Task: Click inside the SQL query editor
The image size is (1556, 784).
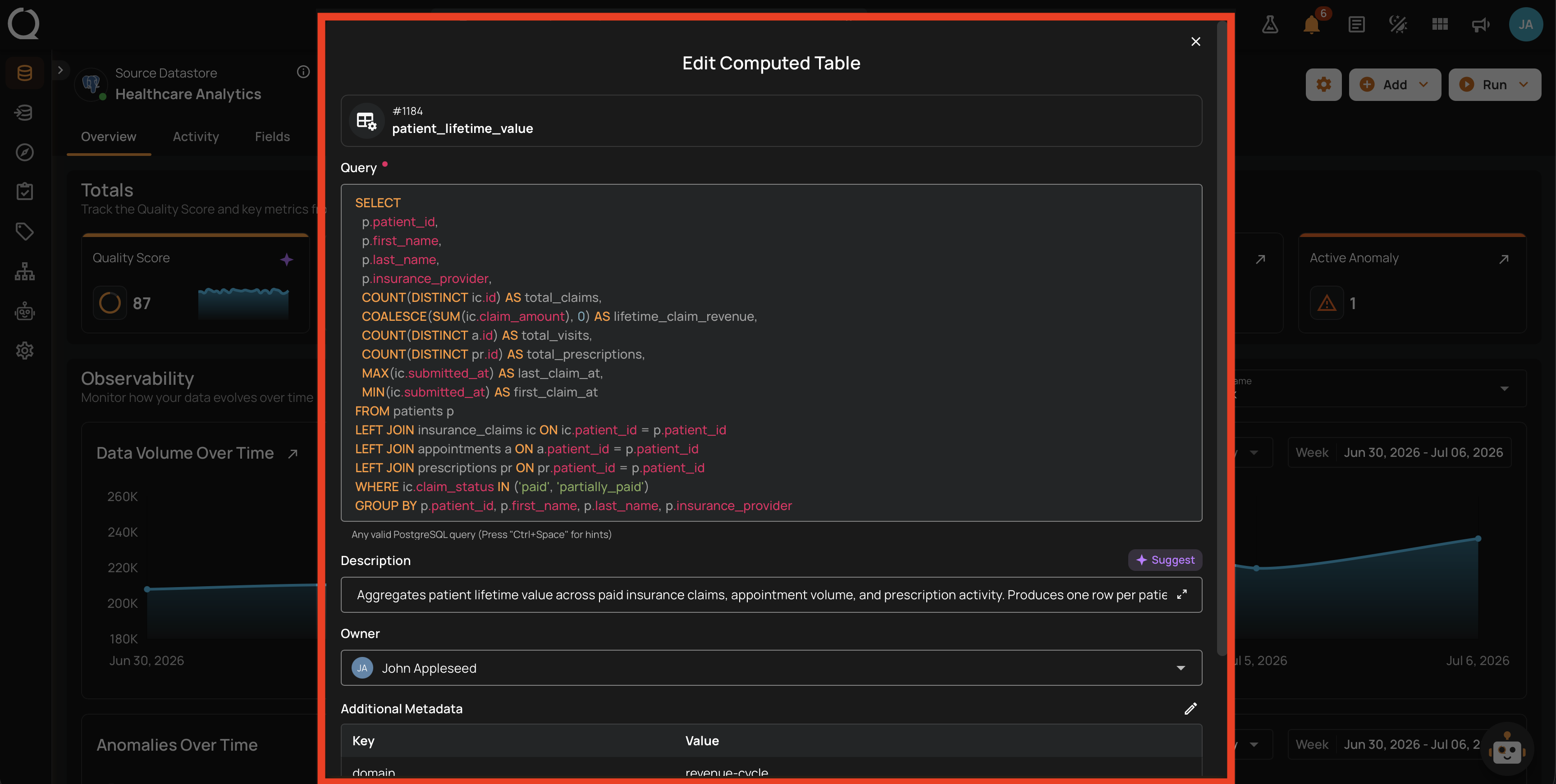Action: pyautogui.click(x=771, y=353)
